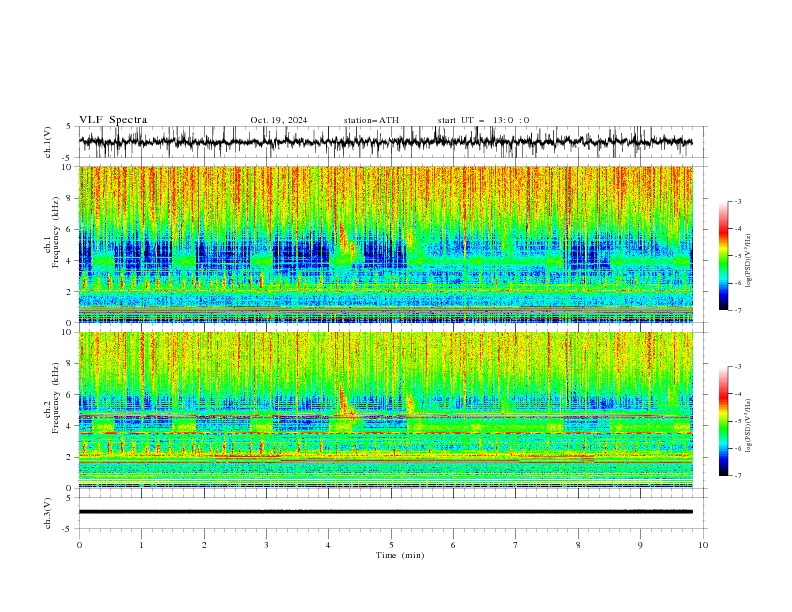This screenshot has height=612, width=792.
Task: Click the "8" kHz tick of ch.1 spectrogram
Action: point(70,198)
